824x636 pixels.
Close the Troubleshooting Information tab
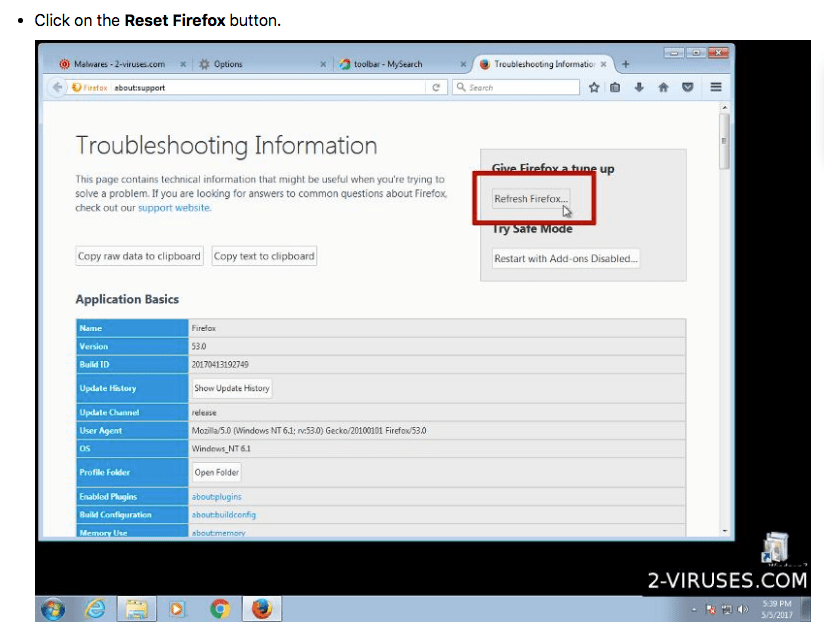(603, 64)
